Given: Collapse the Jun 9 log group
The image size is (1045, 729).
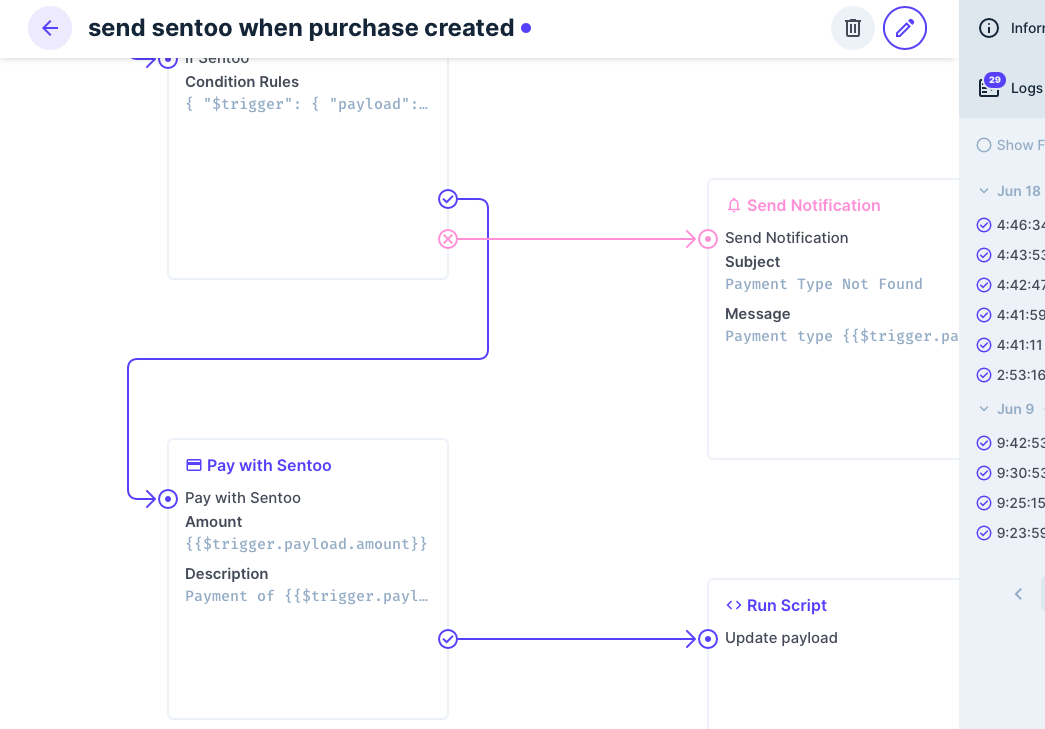Looking at the screenshot, I should tap(984, 409).
